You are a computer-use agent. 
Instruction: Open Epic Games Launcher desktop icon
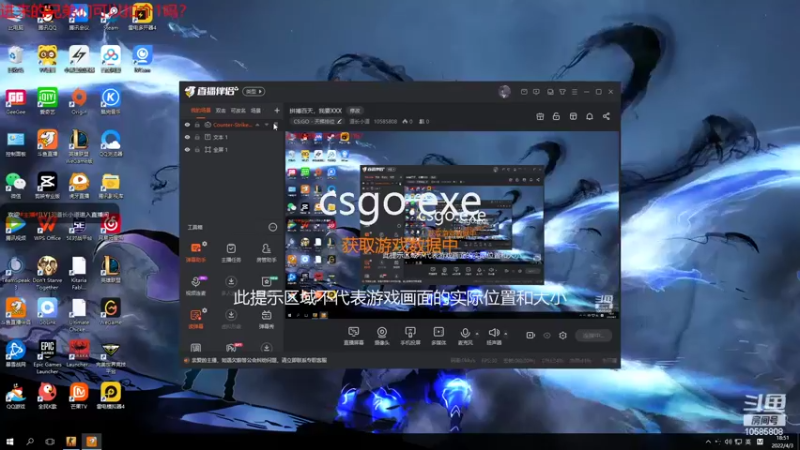[47, 357]
